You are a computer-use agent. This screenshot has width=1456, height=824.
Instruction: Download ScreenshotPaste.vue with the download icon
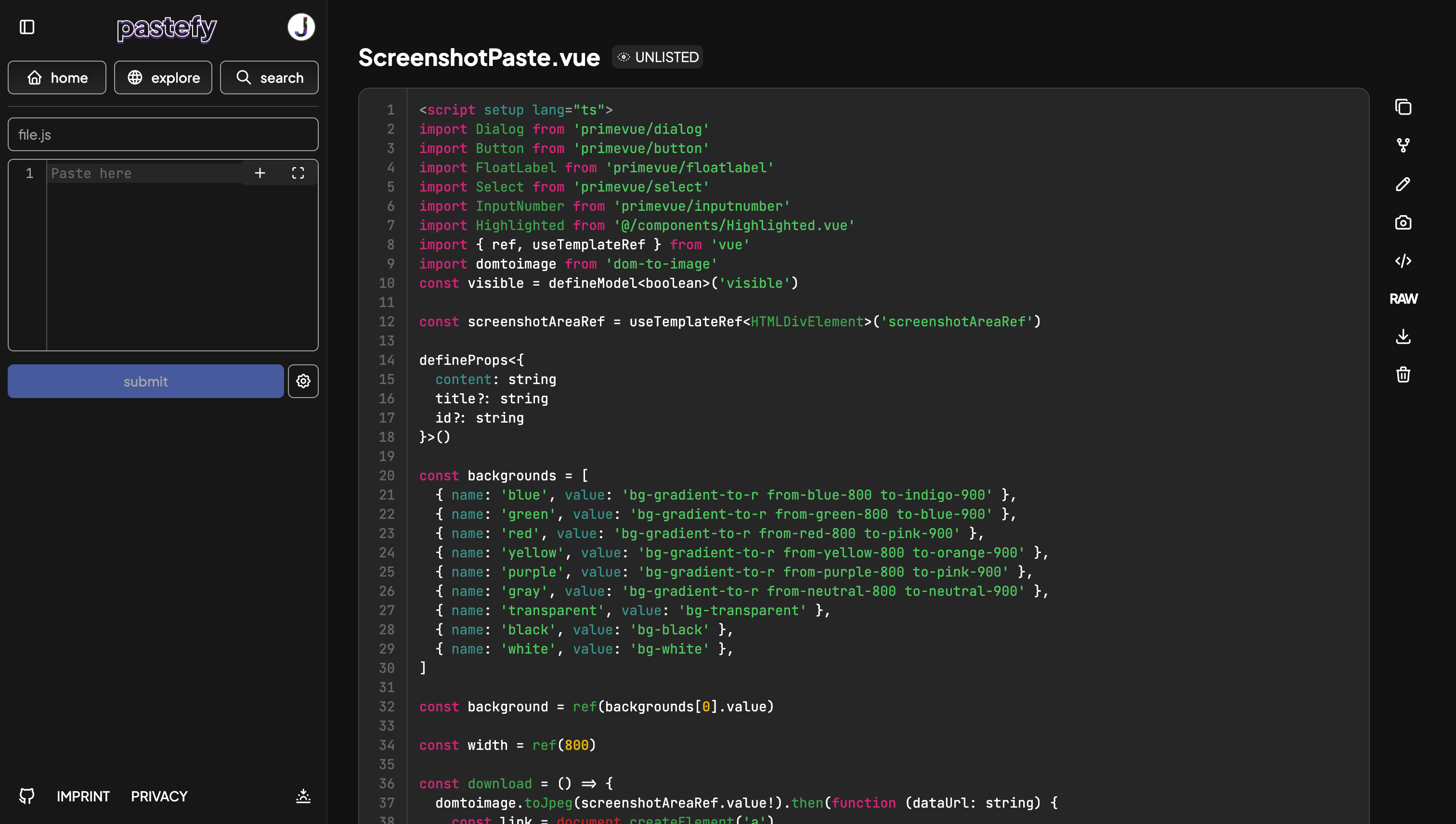point(1403,337)
